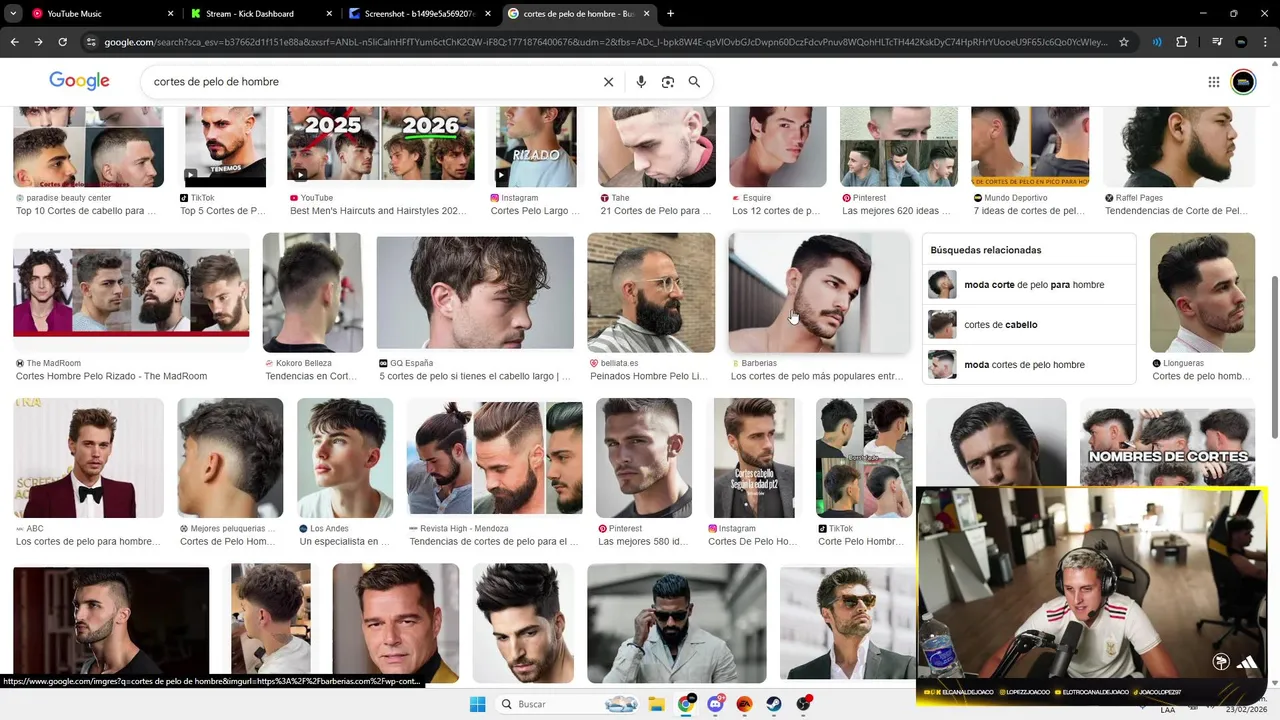The height and width of the screenshot is (720, 1280).
Task: Open 5 cortes de pelo GQ España result
Action: (475, 376)
